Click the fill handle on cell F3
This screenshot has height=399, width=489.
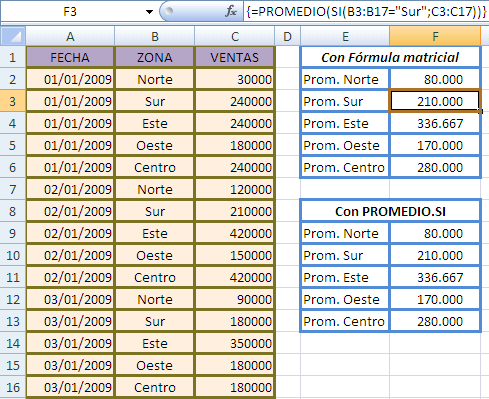tap(480, 112)
